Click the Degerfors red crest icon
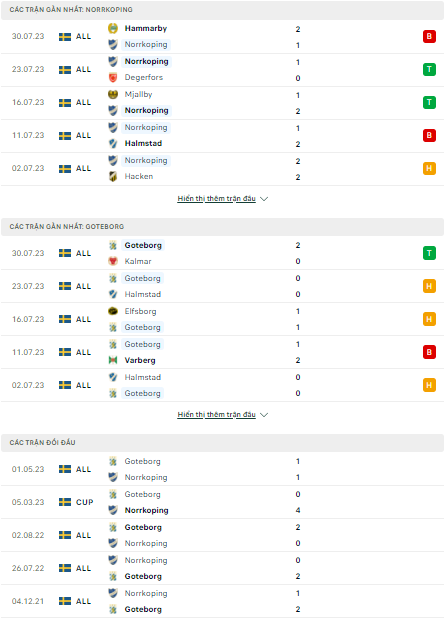The height and width of the screenshot is (618, 444). (x=113, y=78)
